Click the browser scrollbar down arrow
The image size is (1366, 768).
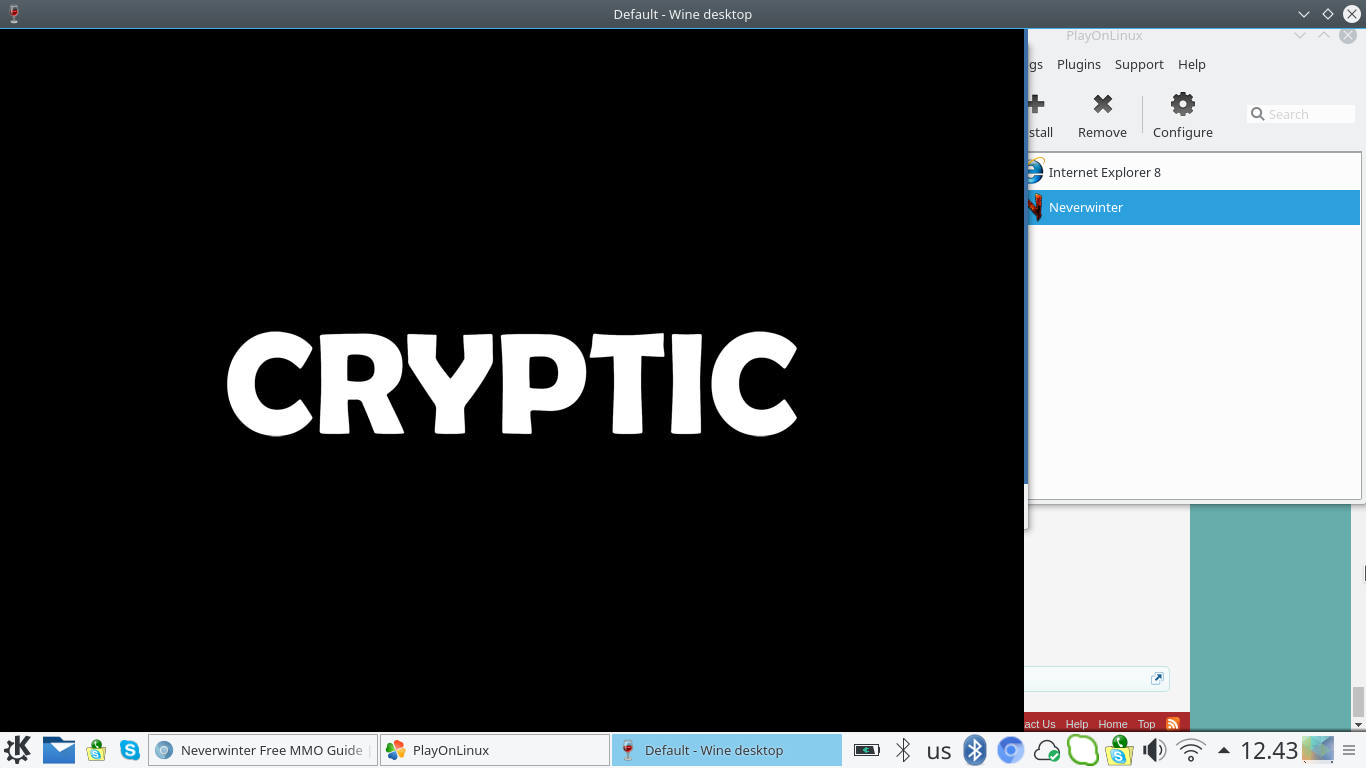(1358, 725)
